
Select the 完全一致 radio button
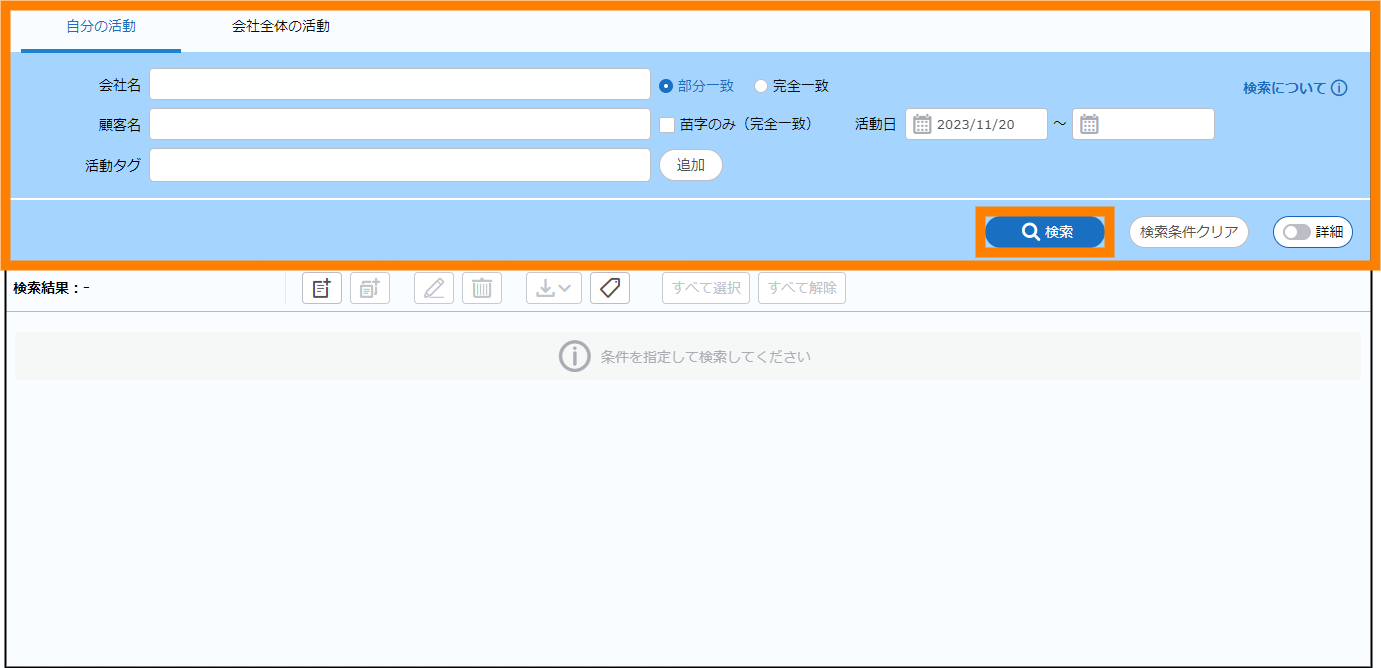tap(761, 86)
